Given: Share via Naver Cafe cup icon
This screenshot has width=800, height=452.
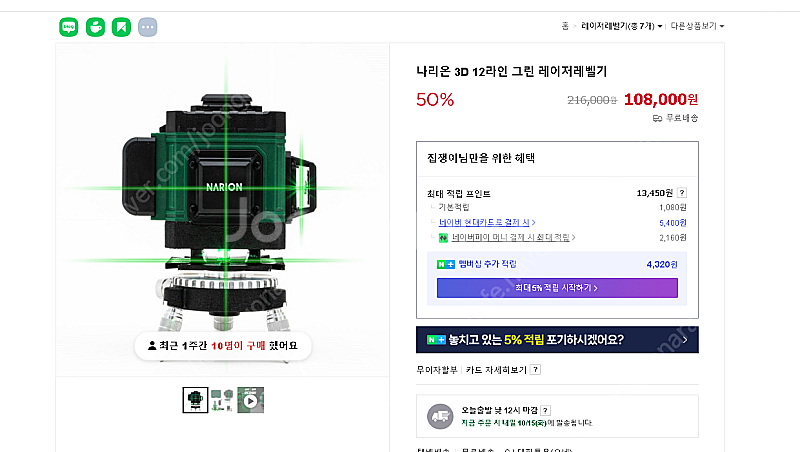Looking at the screenshot, I should (x=95, y=27).
